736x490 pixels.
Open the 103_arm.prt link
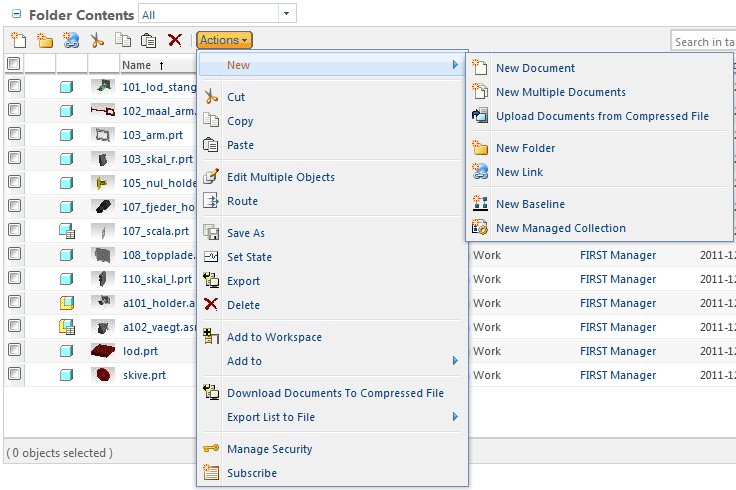153,135
